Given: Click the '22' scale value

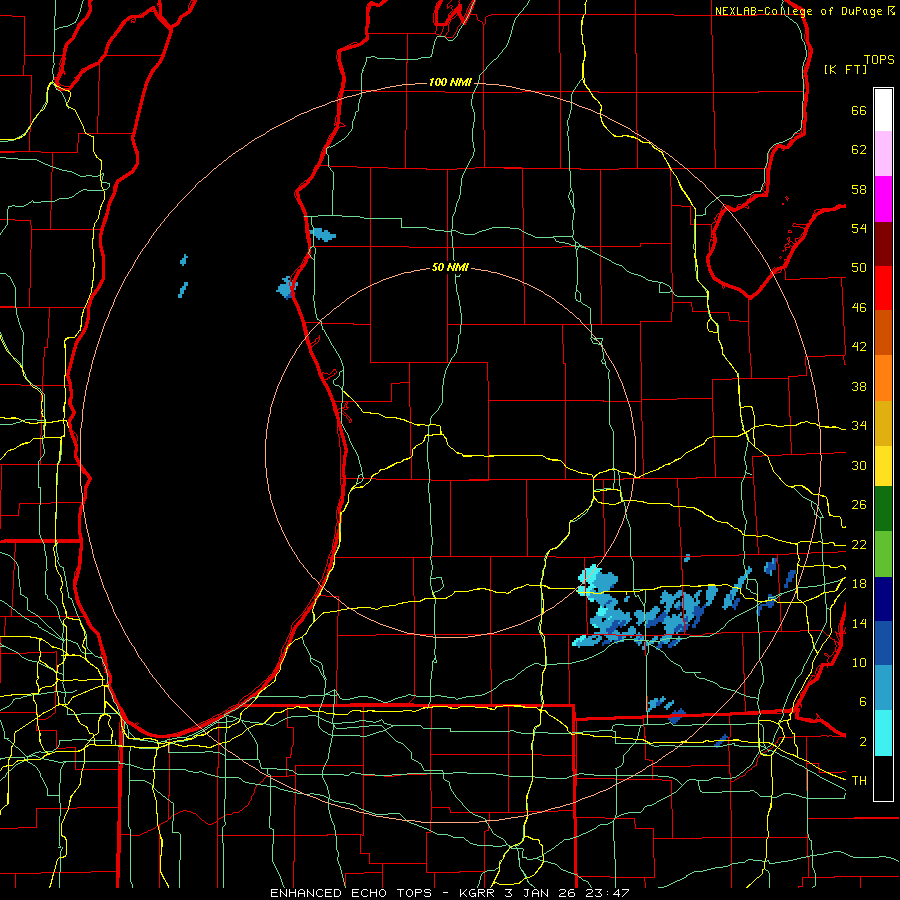Looking at the screenshot, I should [x=859, y=545].
